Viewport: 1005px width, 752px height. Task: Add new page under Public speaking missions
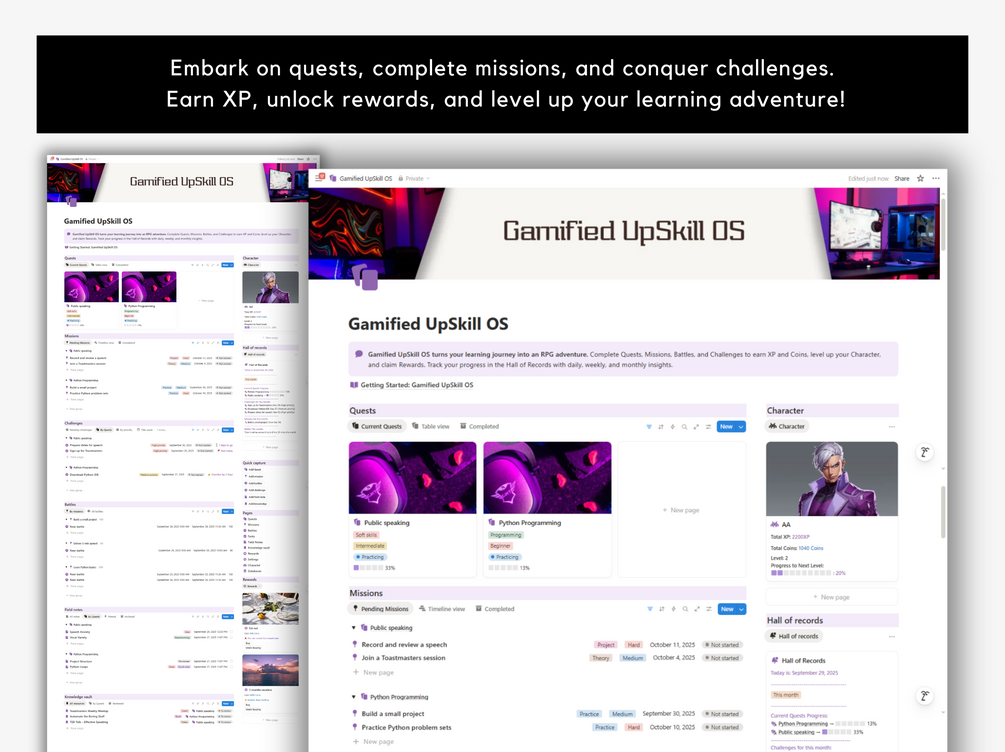[374, 673]
